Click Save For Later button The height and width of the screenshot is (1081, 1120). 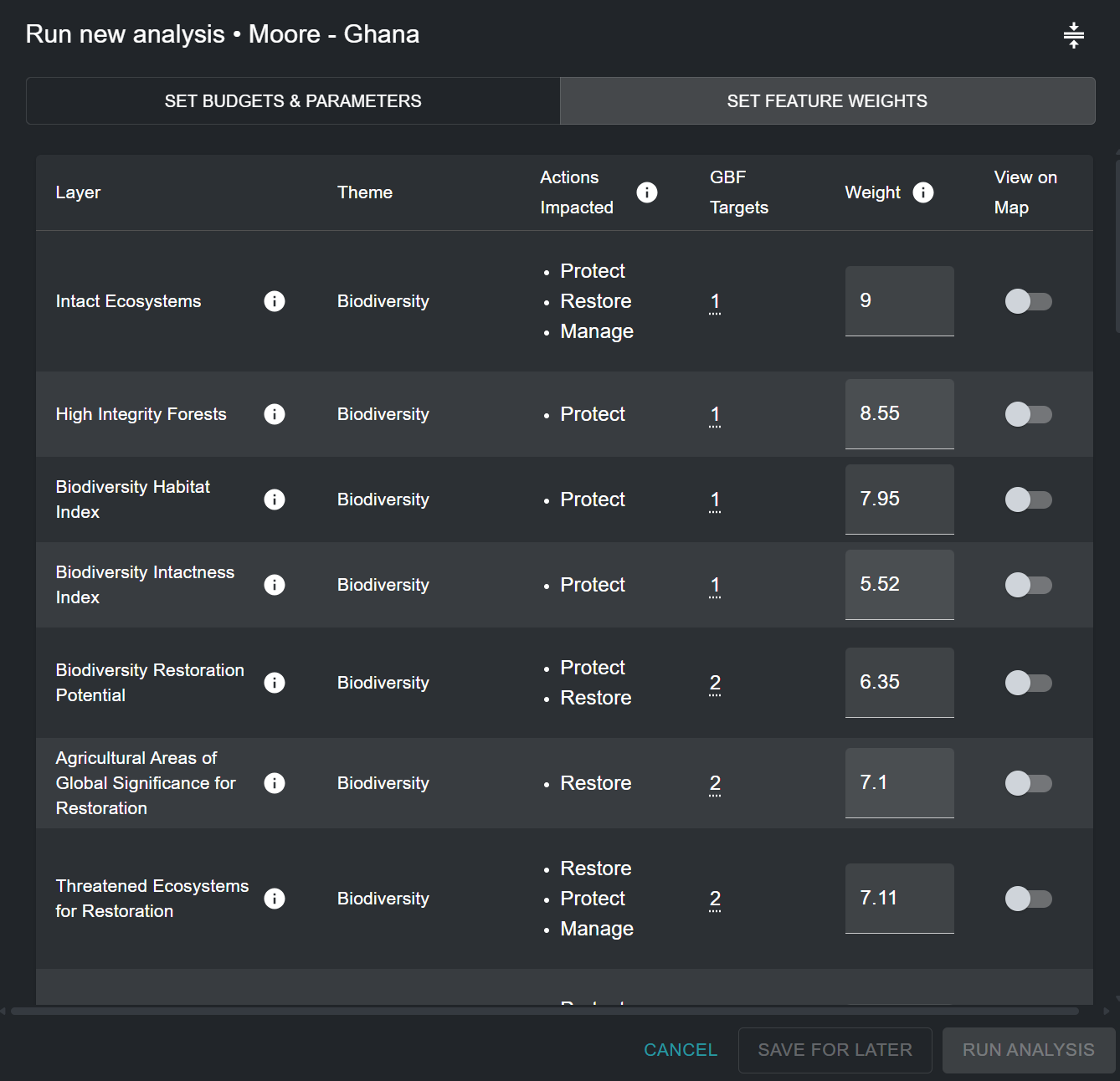click(835, 1050)
